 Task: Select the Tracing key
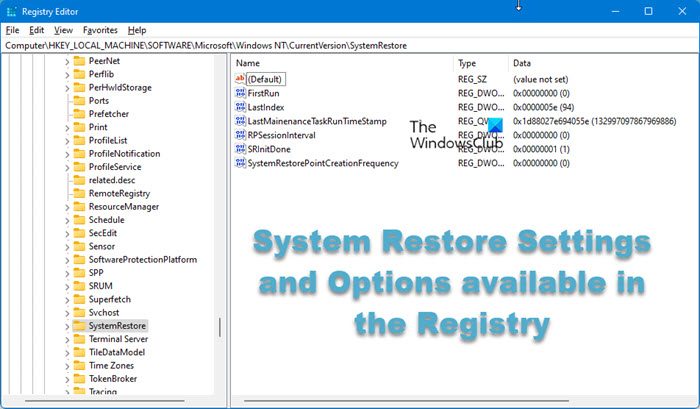coord(103,391)
